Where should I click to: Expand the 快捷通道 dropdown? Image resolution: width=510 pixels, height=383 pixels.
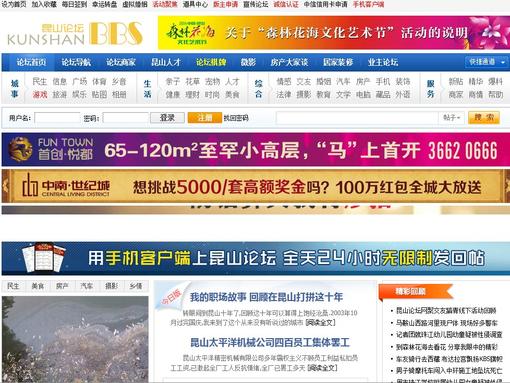point(486,62)
